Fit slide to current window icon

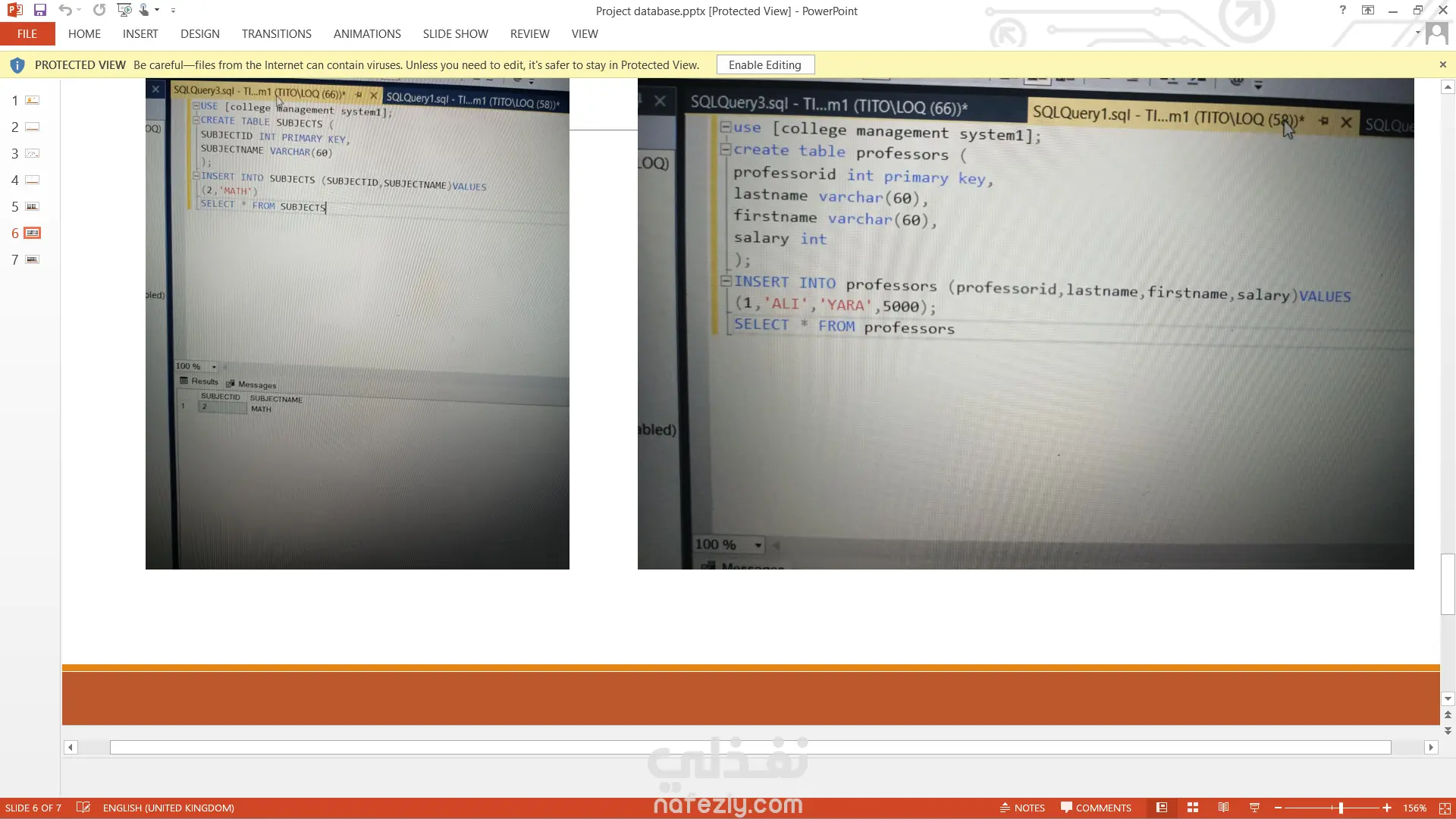[x=1445, y=808]
